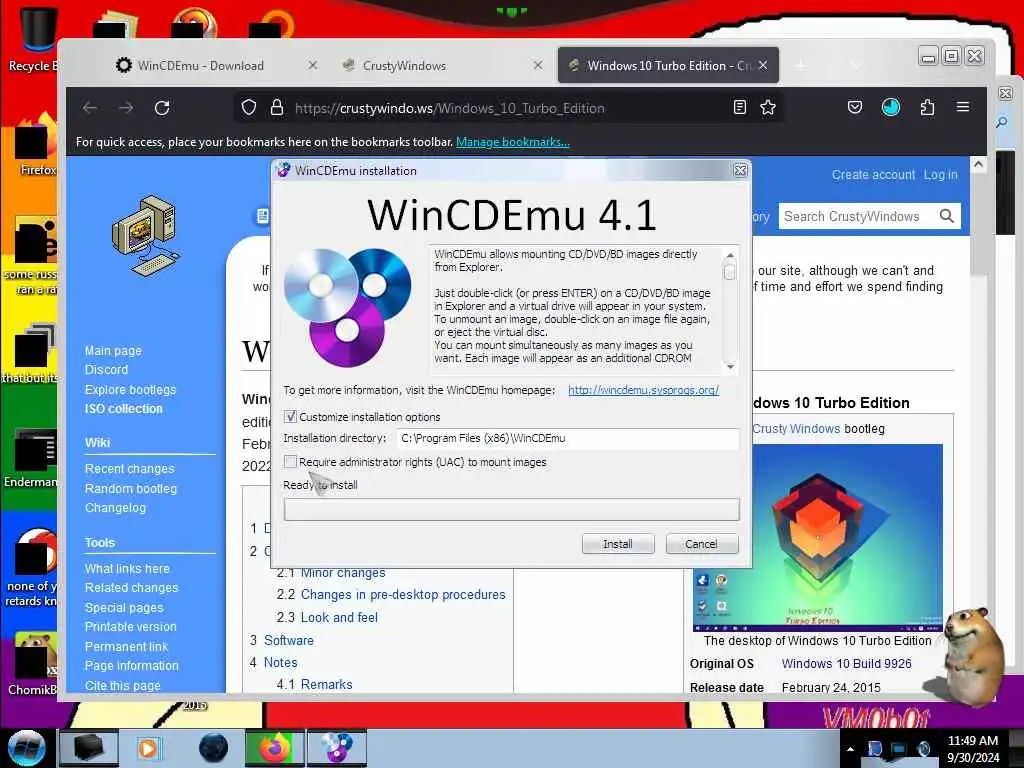The width and height of the screenshot is (1024, 768).
Task: Open the Pocket save icon
Action: (855, 107)
